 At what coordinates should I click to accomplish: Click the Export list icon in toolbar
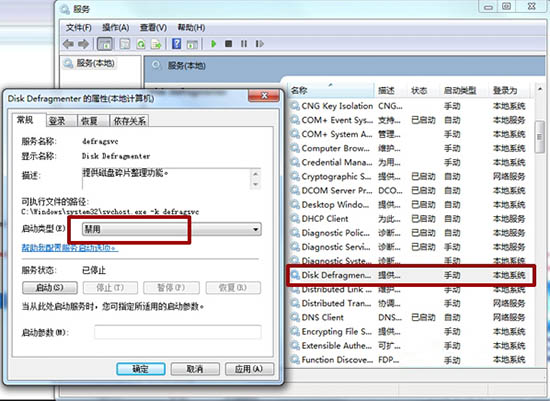156,44
